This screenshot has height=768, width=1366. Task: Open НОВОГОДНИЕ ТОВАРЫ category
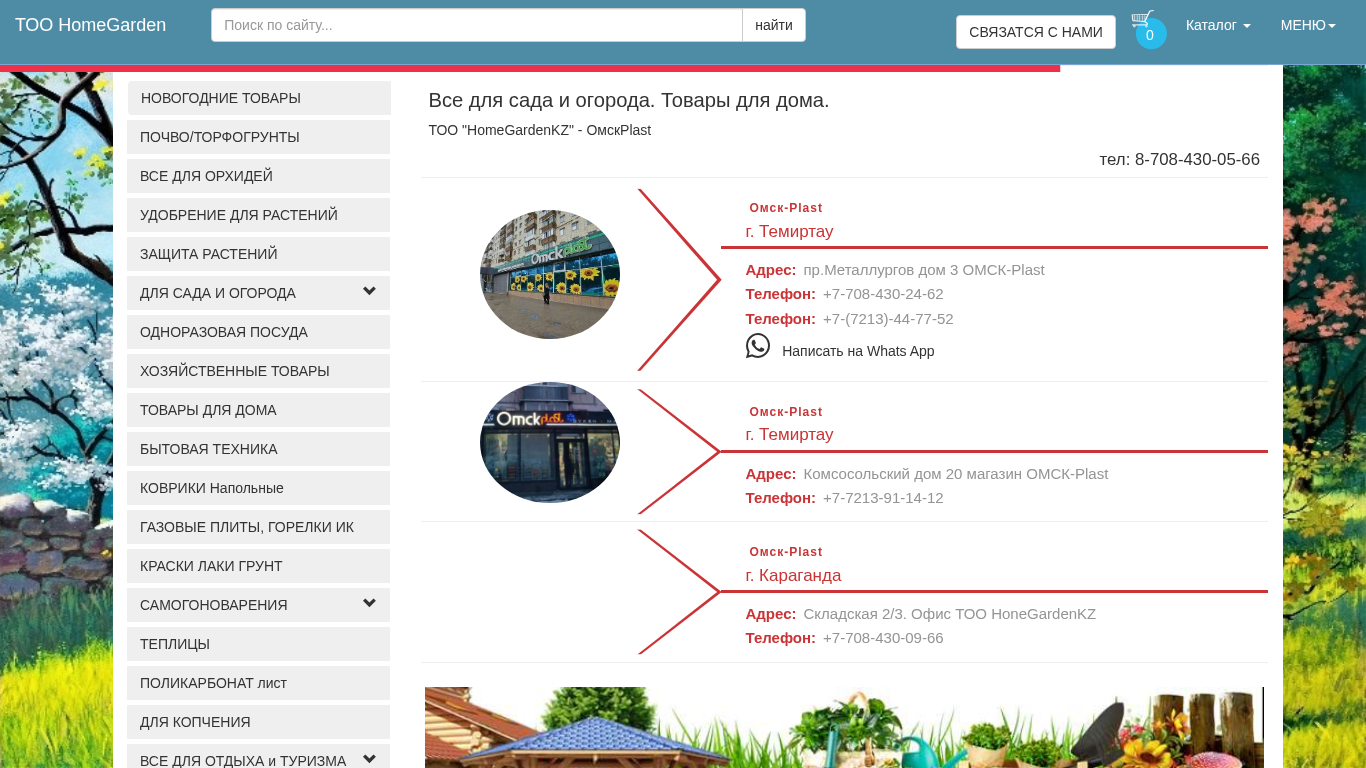[x=259, y=98]
